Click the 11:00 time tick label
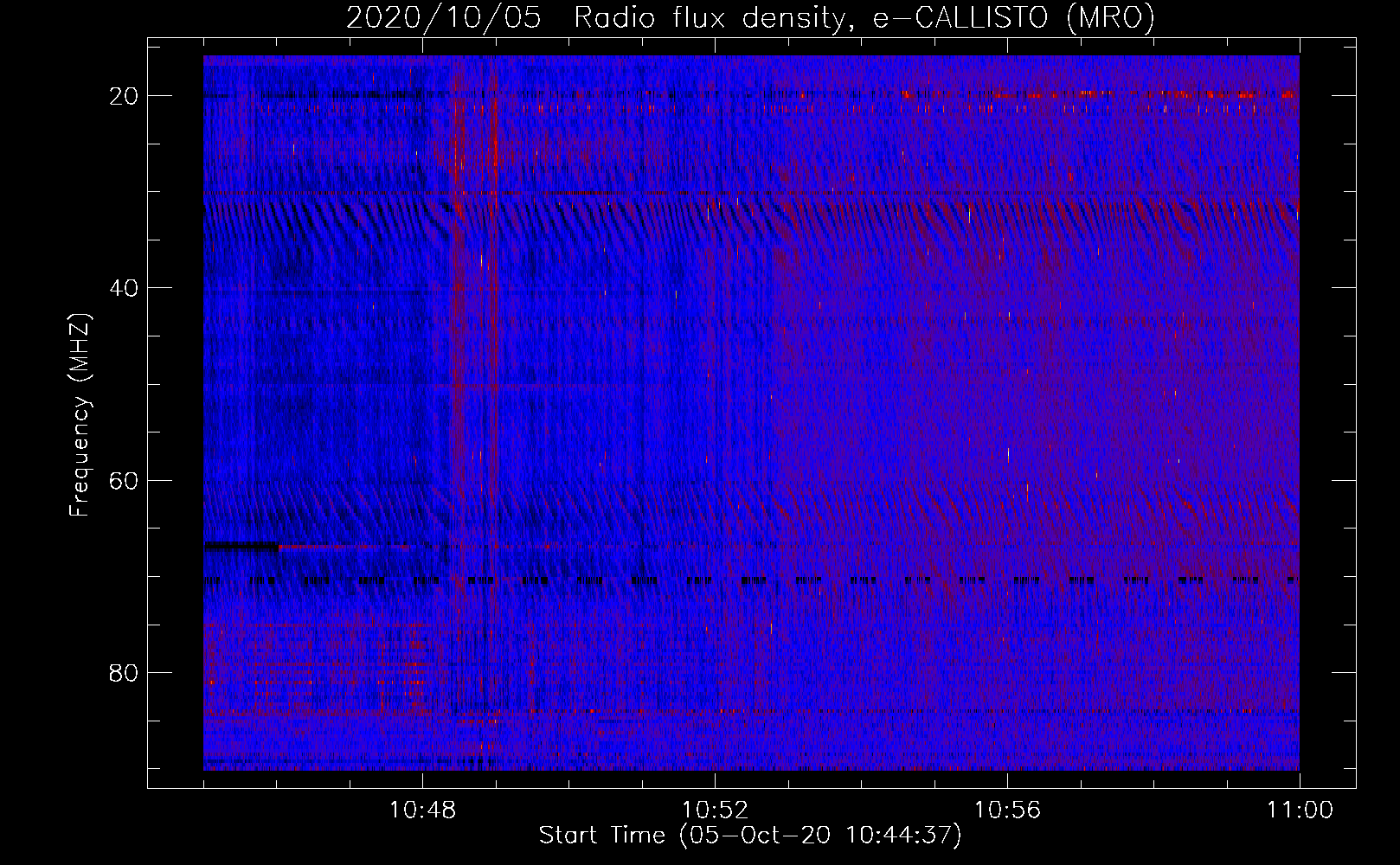 (1300, 811)
